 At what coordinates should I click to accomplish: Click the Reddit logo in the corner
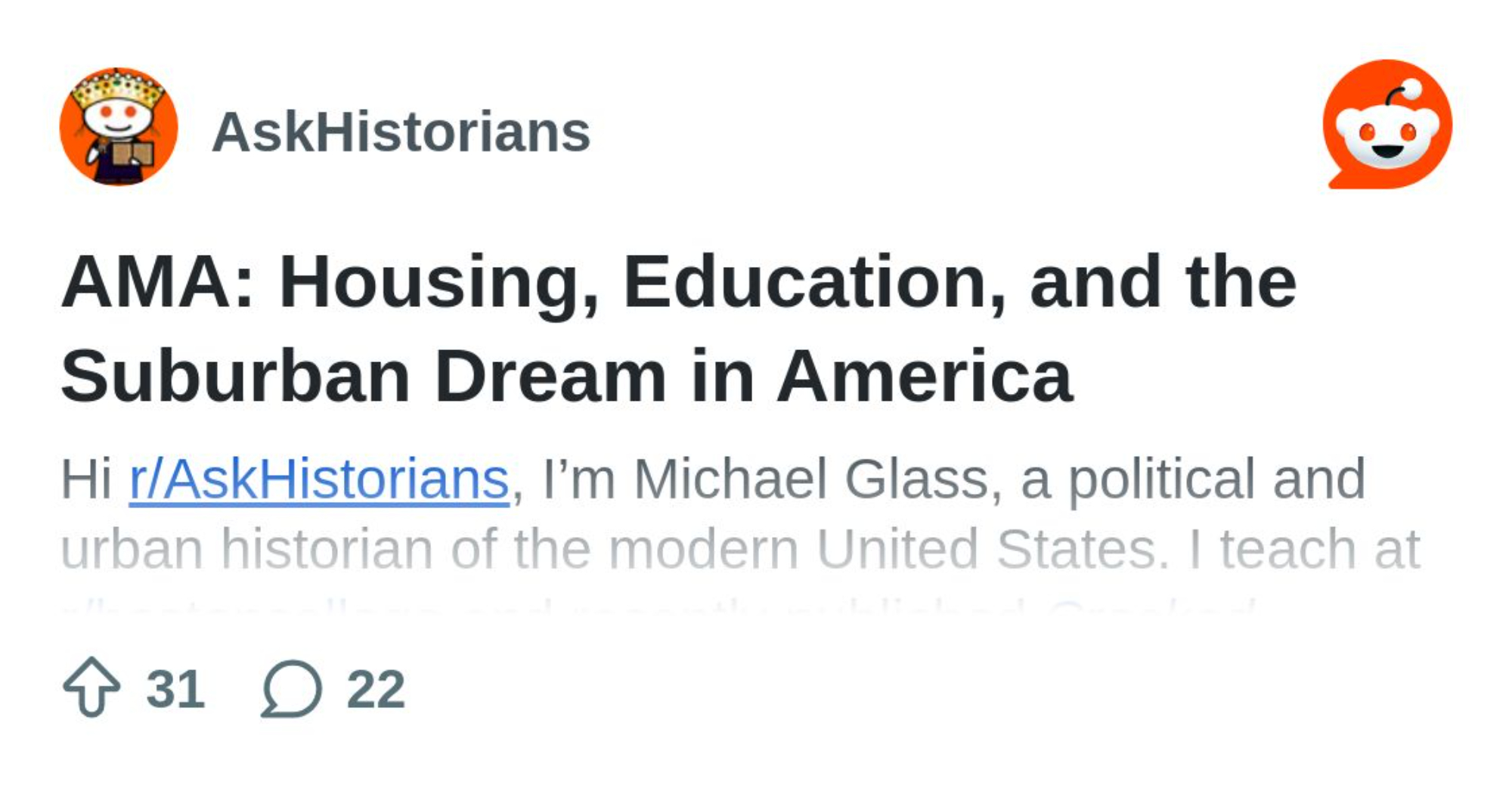click(x=1387, y=124)
